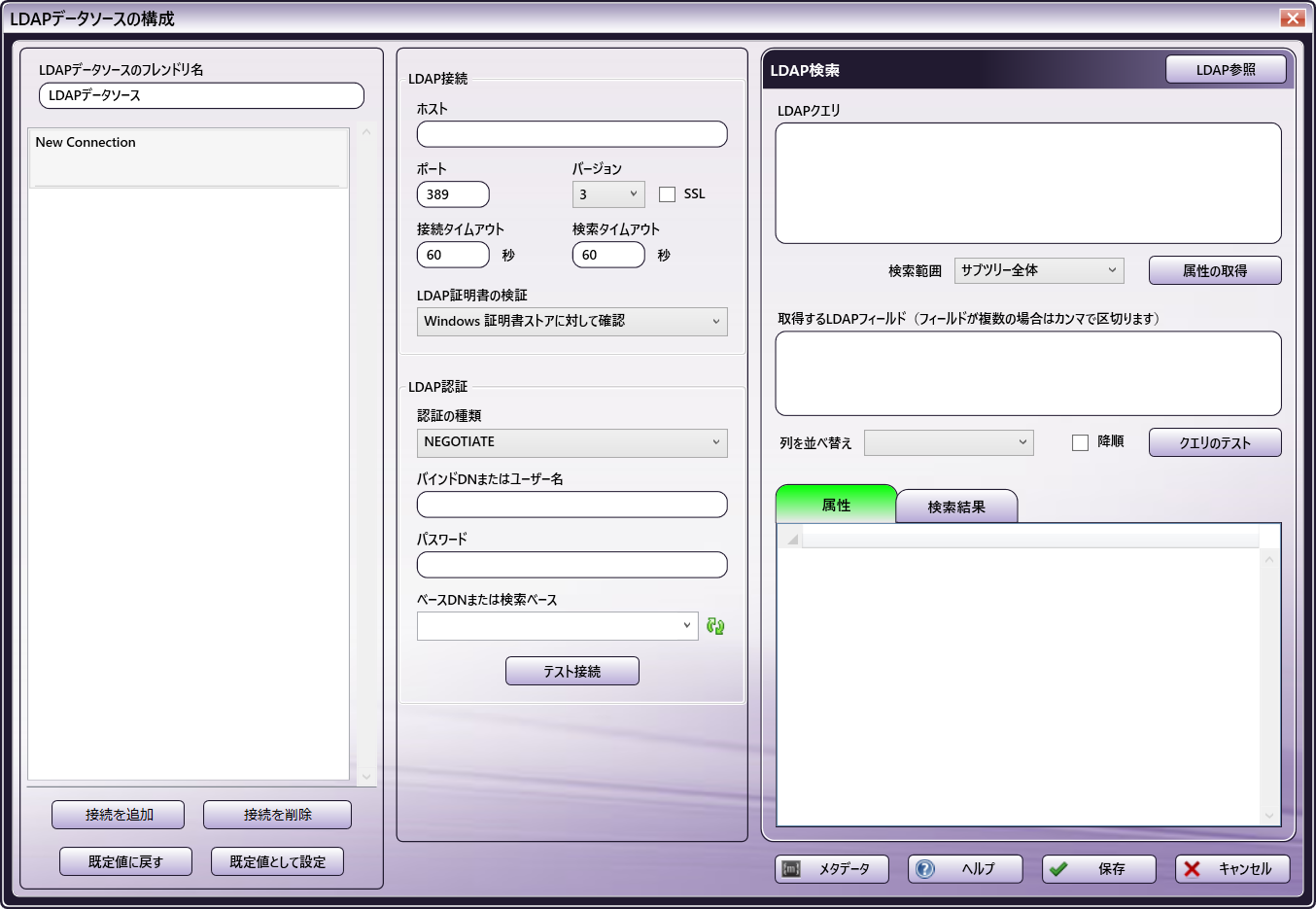The width and height of the screenshot is (1316, 909).
Task: Click the question mark help icon
Action: click(925, 868)
